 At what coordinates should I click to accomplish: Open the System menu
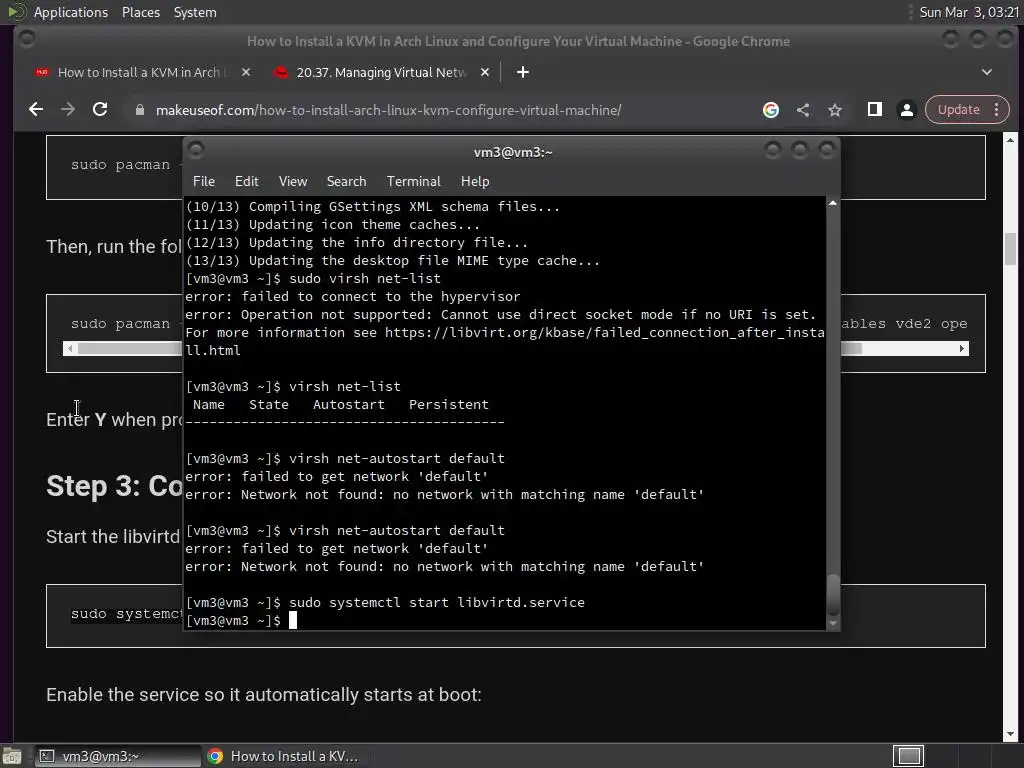point(195,12)
